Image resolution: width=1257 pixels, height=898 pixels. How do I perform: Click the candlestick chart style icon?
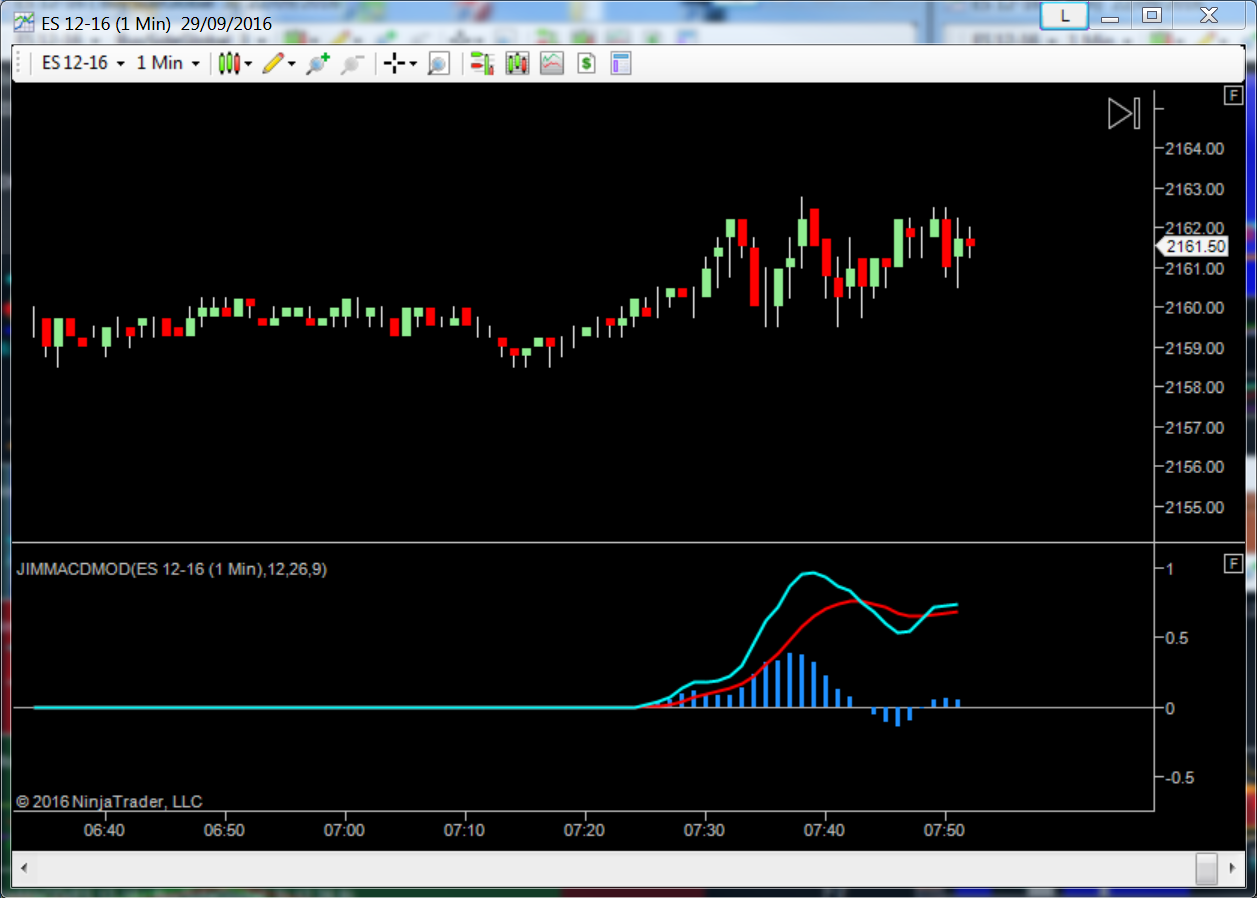(229, 63)
